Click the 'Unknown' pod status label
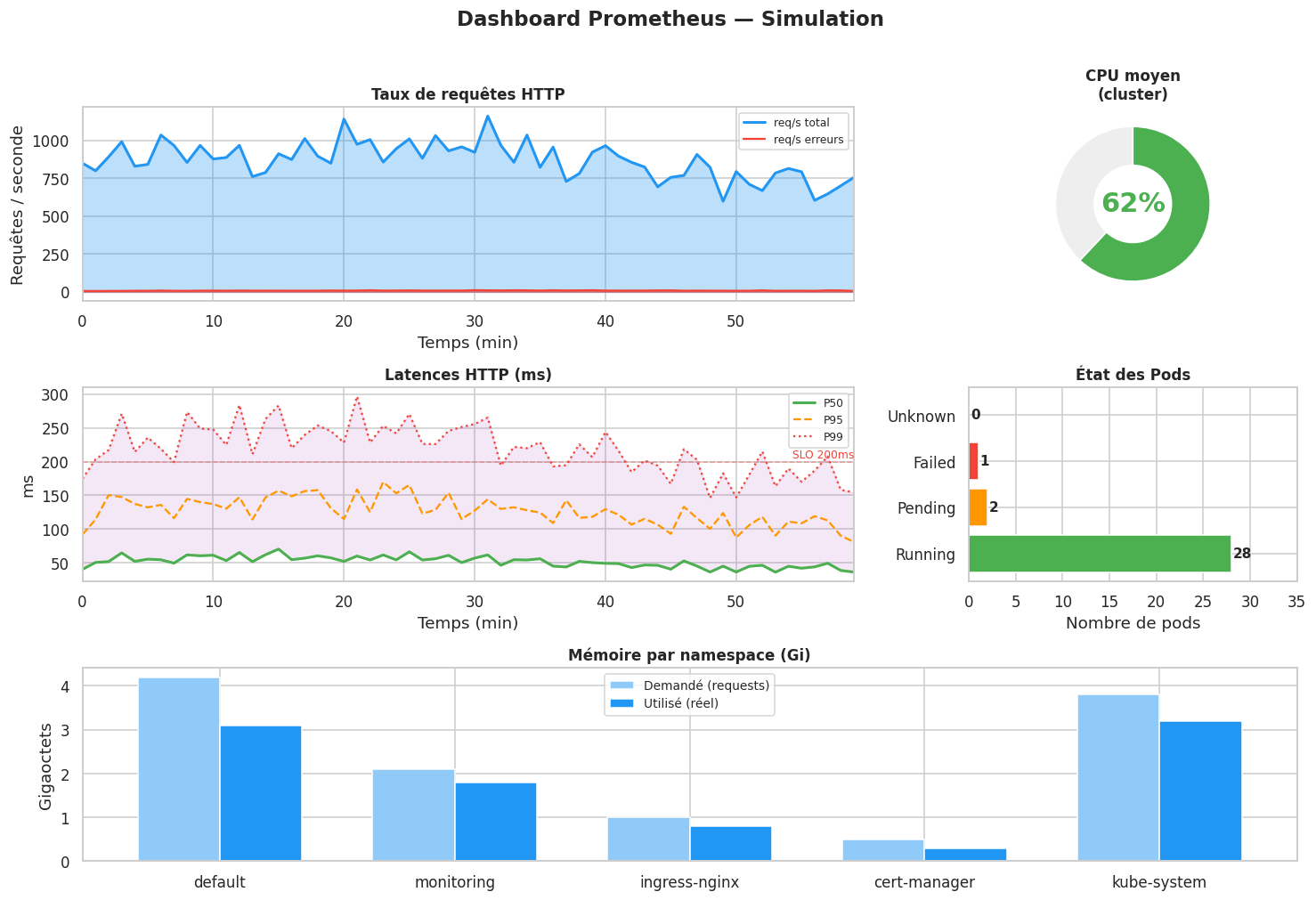 [922, 417]
